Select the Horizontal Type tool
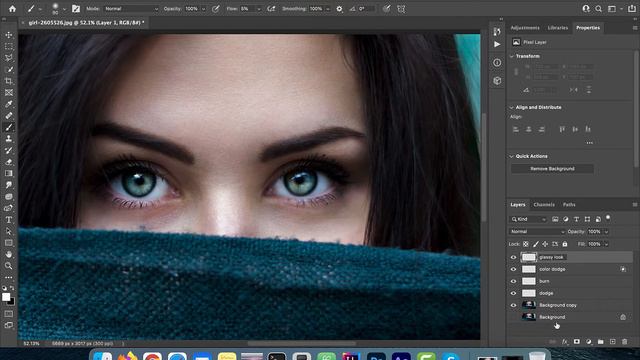This screenshot has width=640, height=360. coord(9,220)
